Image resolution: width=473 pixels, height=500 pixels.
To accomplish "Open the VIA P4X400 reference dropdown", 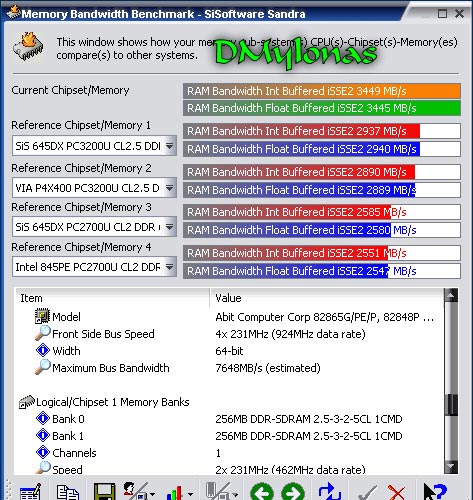I will coord(169,188).
